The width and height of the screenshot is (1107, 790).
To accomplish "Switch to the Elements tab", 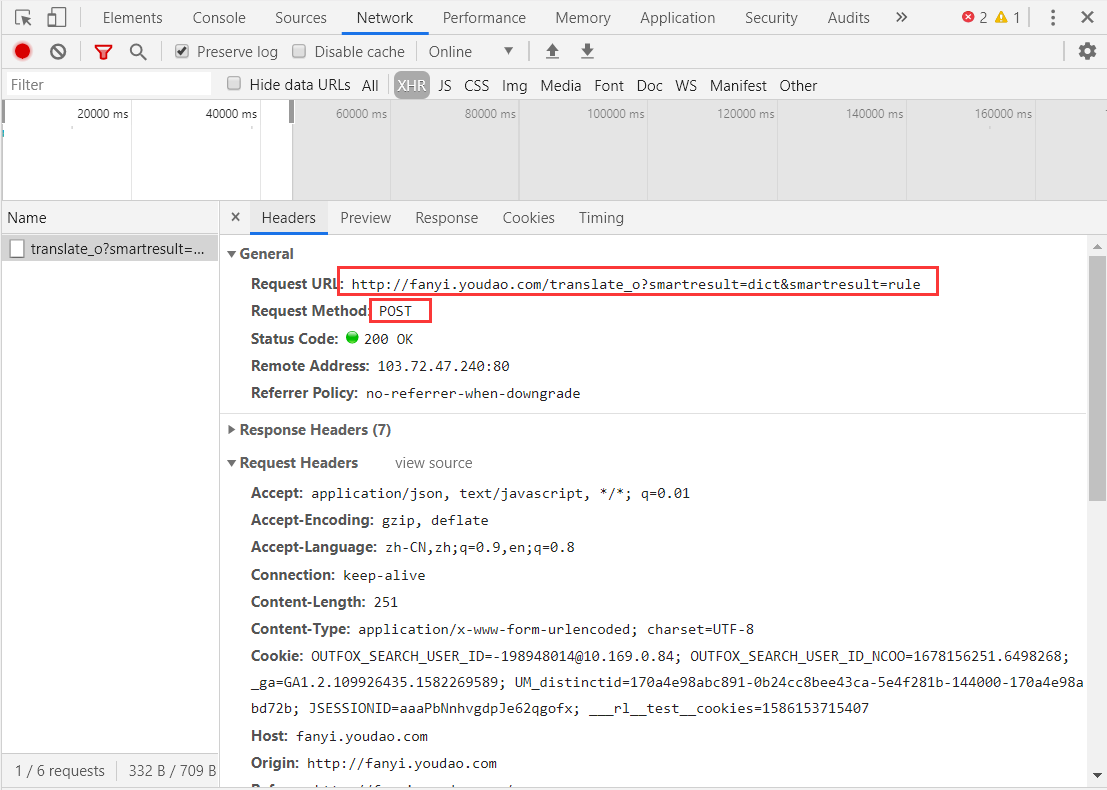I will 133,18.
